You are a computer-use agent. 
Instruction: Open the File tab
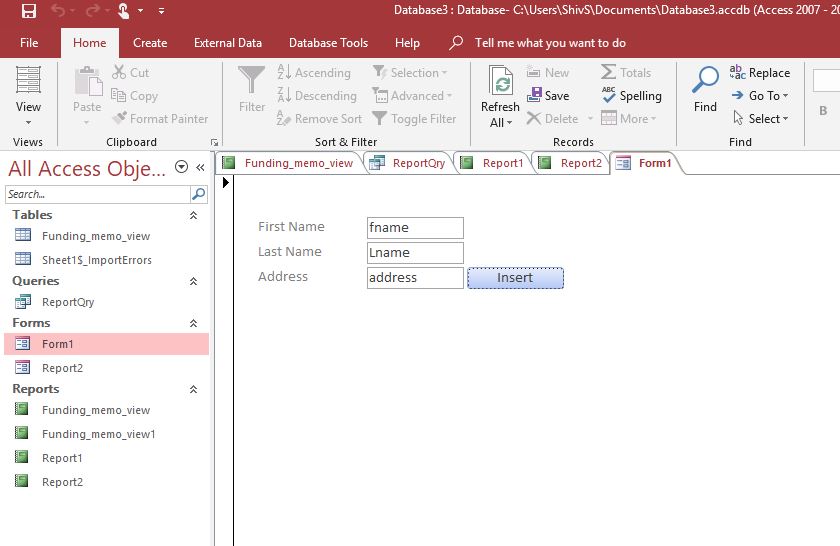pos(29,43)
